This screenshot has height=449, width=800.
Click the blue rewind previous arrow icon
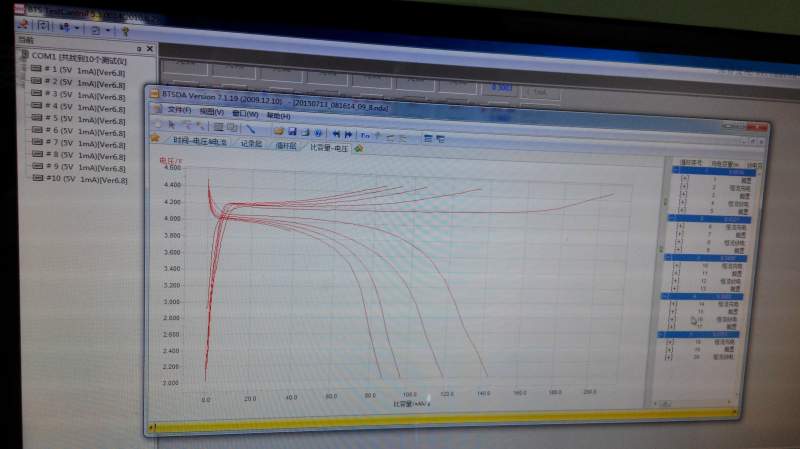coord(336,134)
